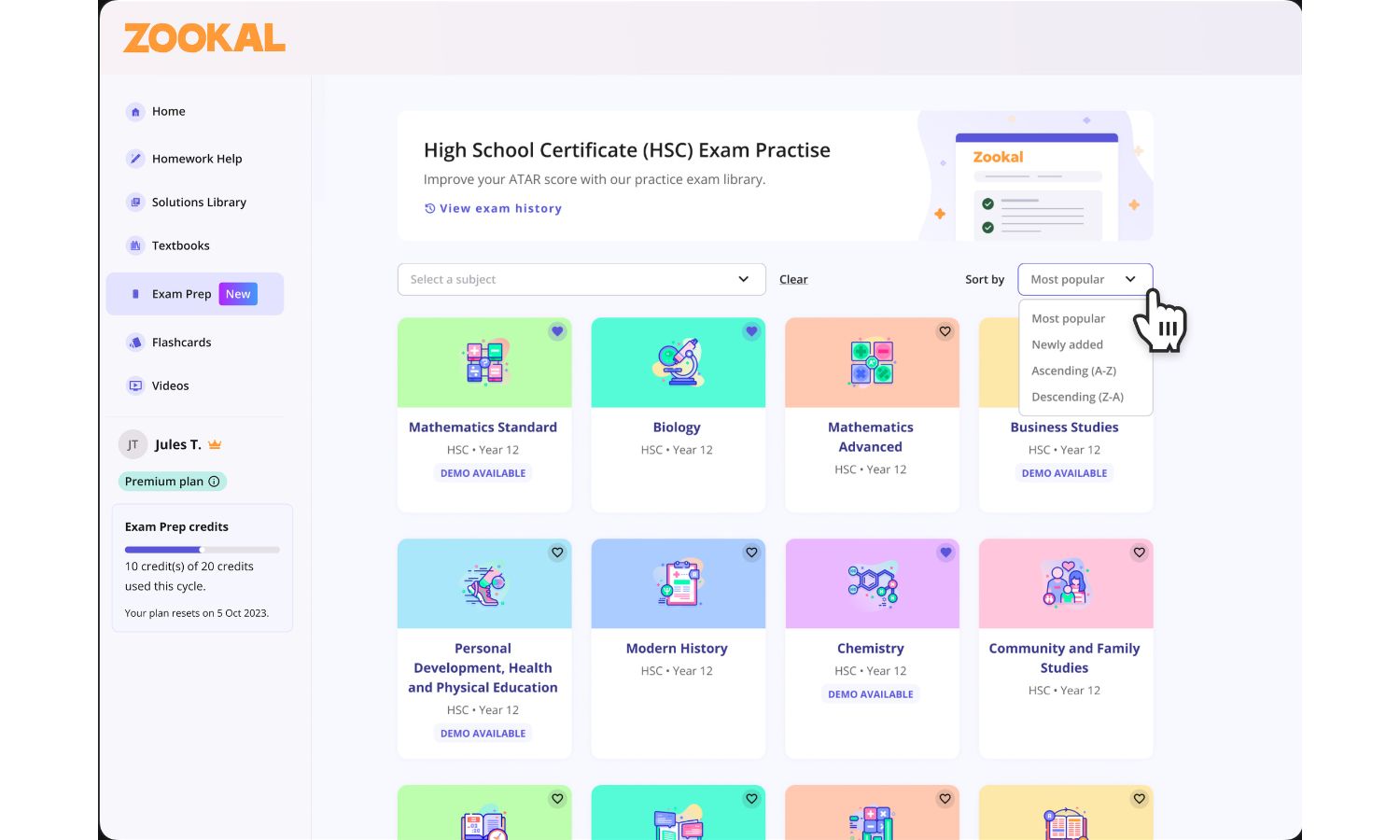This screenshot has width=1400, height=840.
Task: Click the Solutions Library icon
Action: (x=135, y=203)
